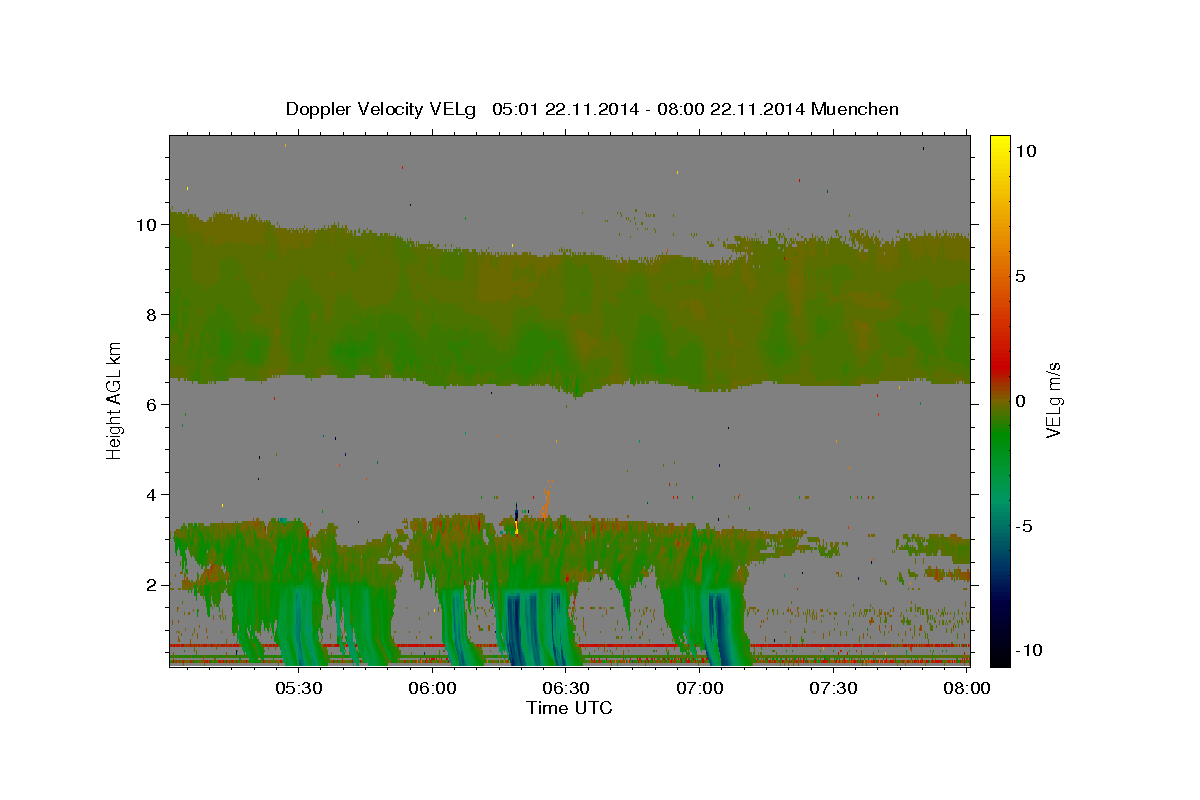Screen dimensions: 1200x800
Task: Click the height tick label 2
Action: click(153, 585)
